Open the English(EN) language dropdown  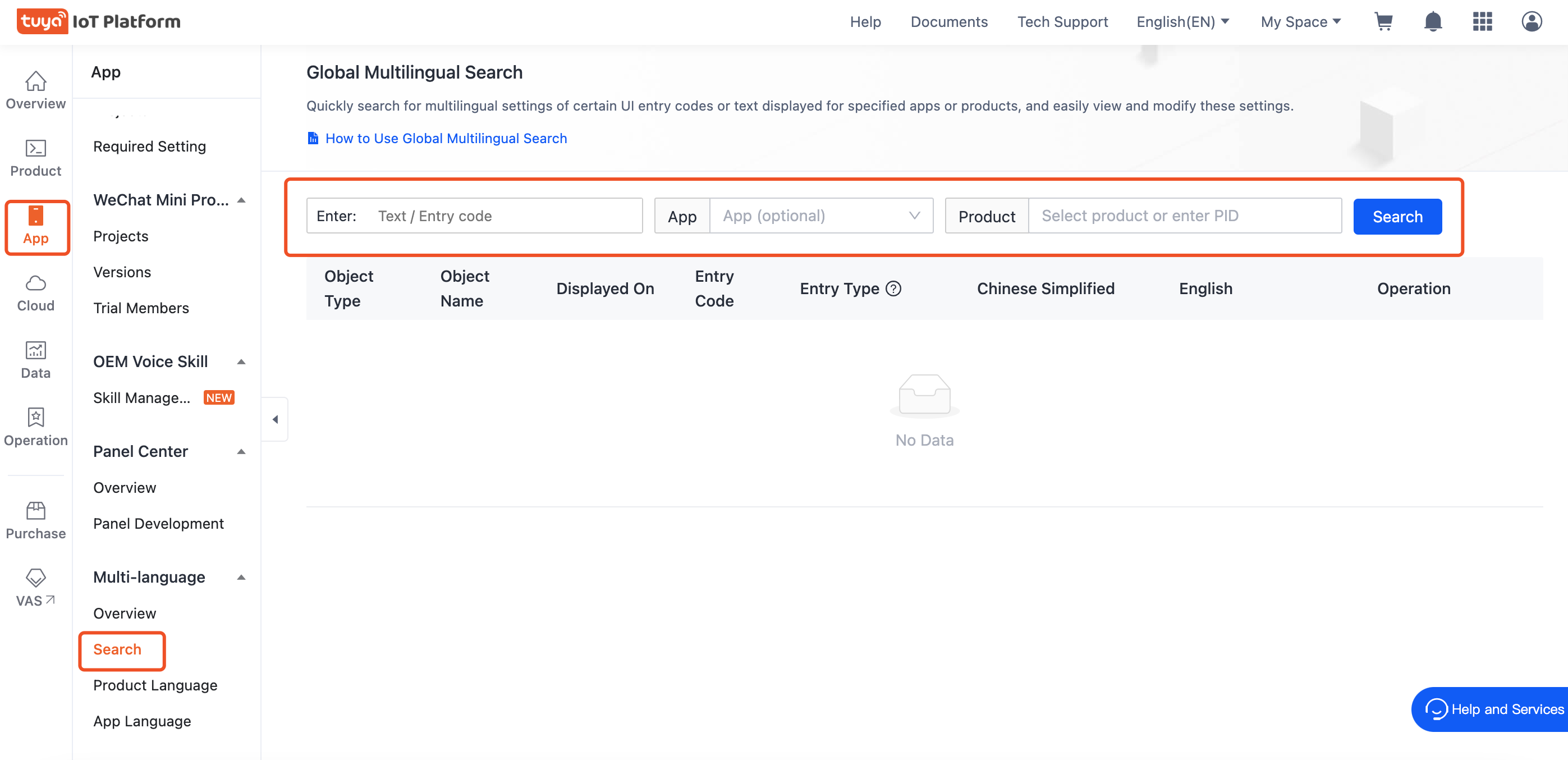pyautogui.click(x=1182, y=22)
